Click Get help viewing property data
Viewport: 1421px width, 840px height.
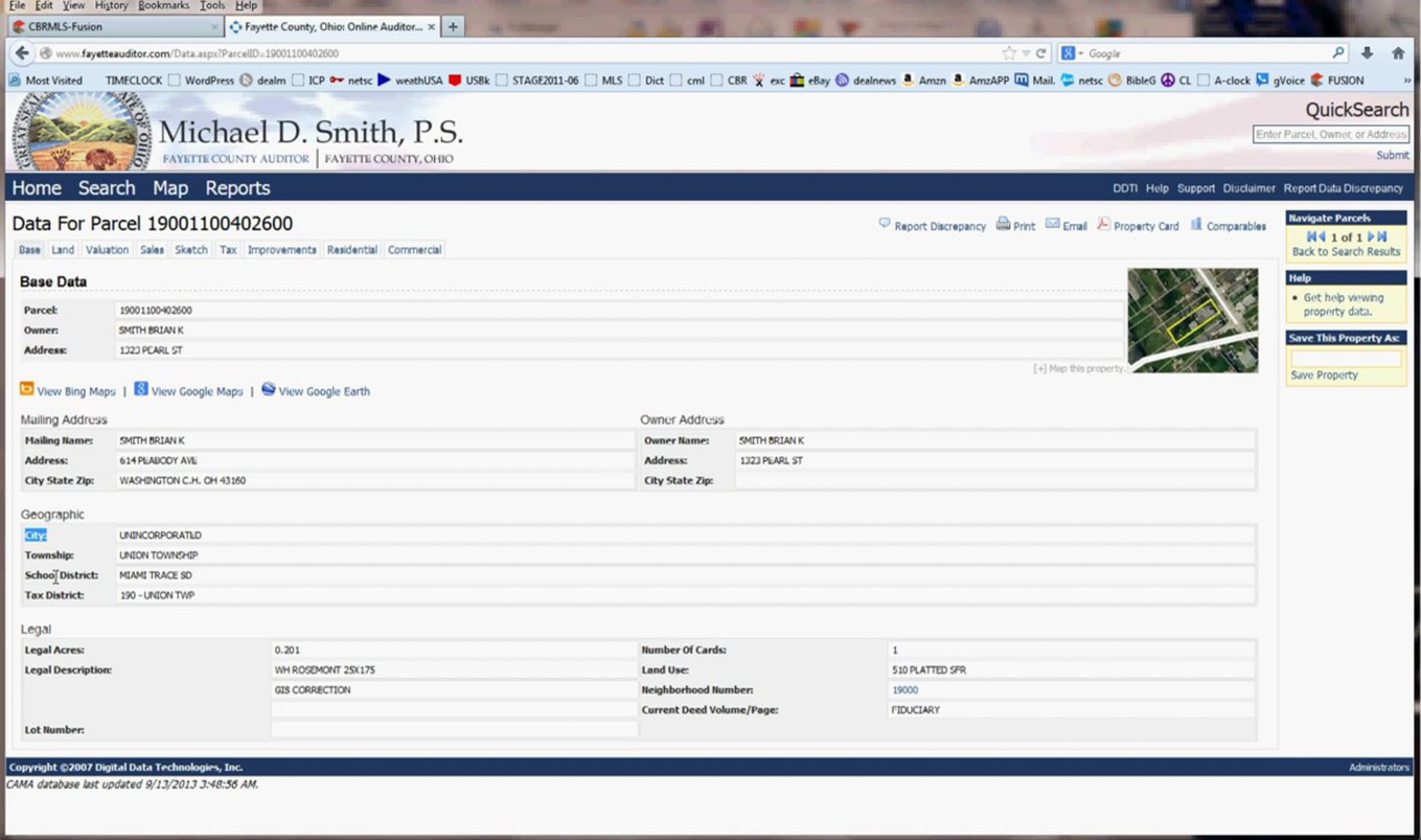click(x=1343, y=304)
